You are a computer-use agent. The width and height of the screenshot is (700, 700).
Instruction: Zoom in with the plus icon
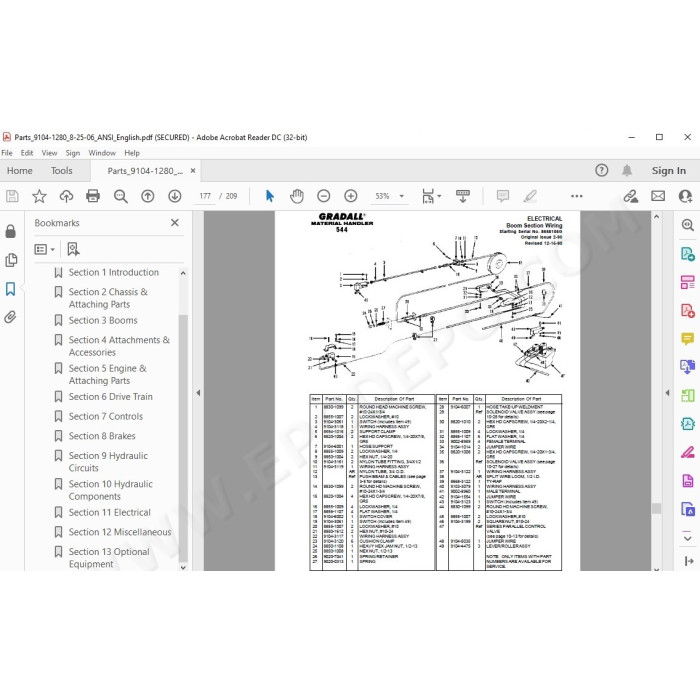point(351,196)
